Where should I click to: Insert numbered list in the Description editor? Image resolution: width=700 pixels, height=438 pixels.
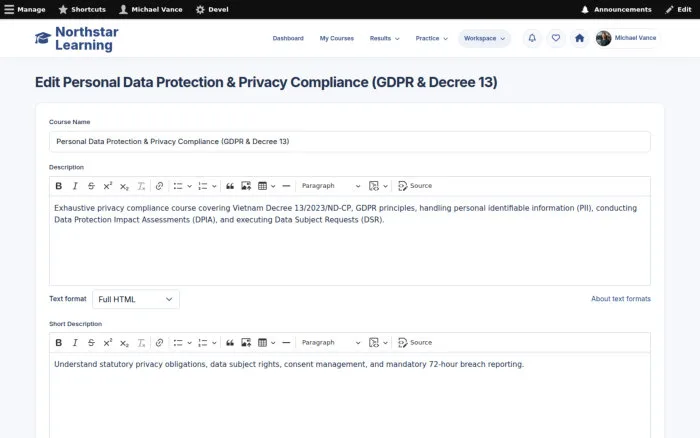(203, 186)
